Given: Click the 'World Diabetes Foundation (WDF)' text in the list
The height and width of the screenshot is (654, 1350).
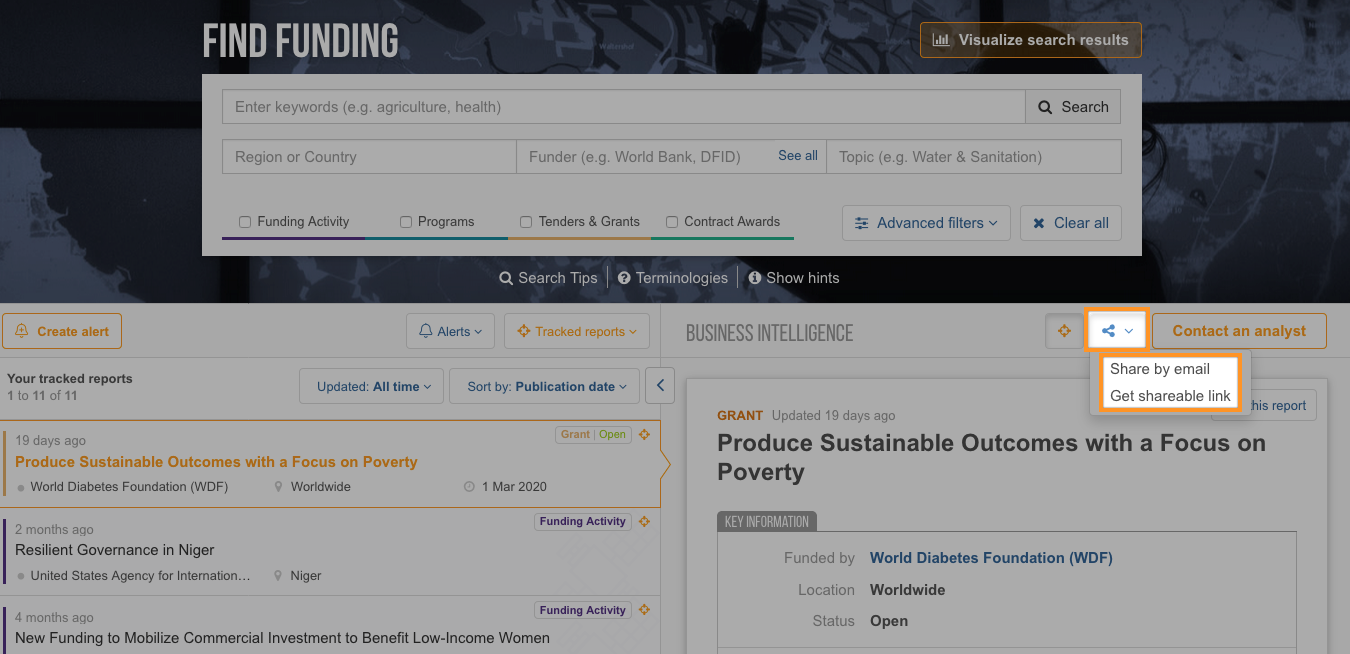Looking at the screenshot, I should pos(130,487).
